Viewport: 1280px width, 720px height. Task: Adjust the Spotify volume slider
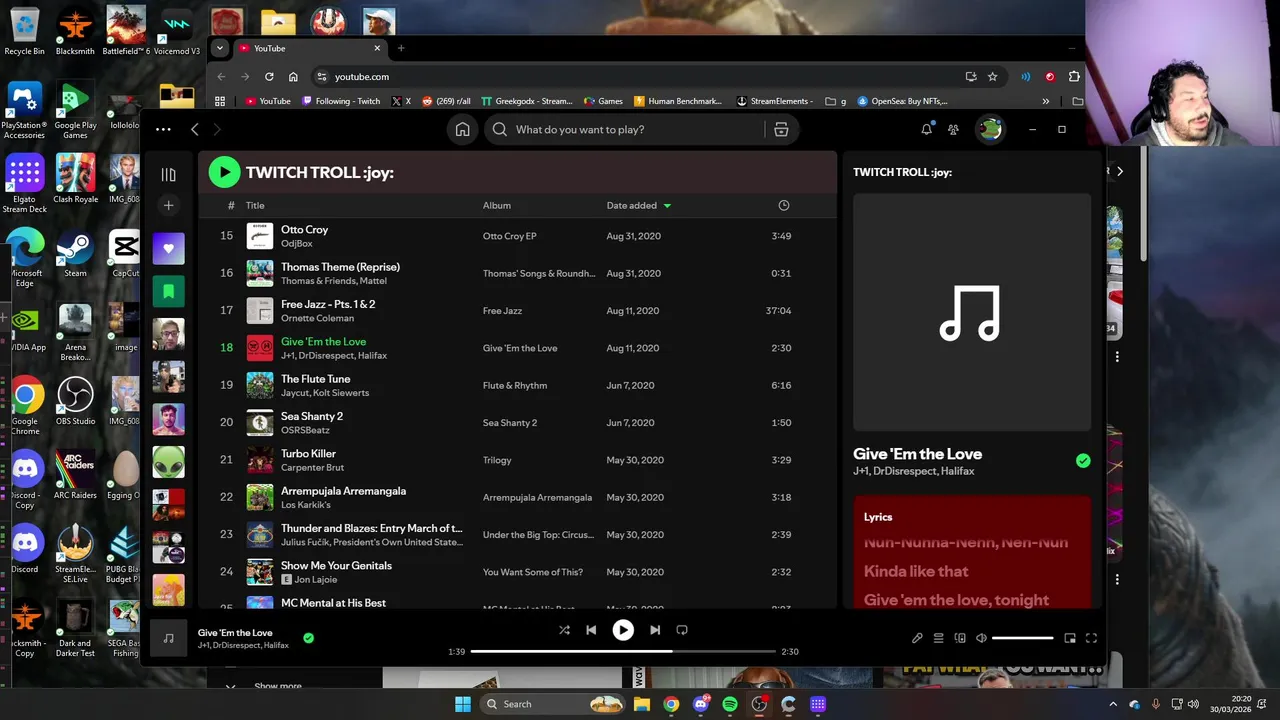click(x=1022, y=638)
